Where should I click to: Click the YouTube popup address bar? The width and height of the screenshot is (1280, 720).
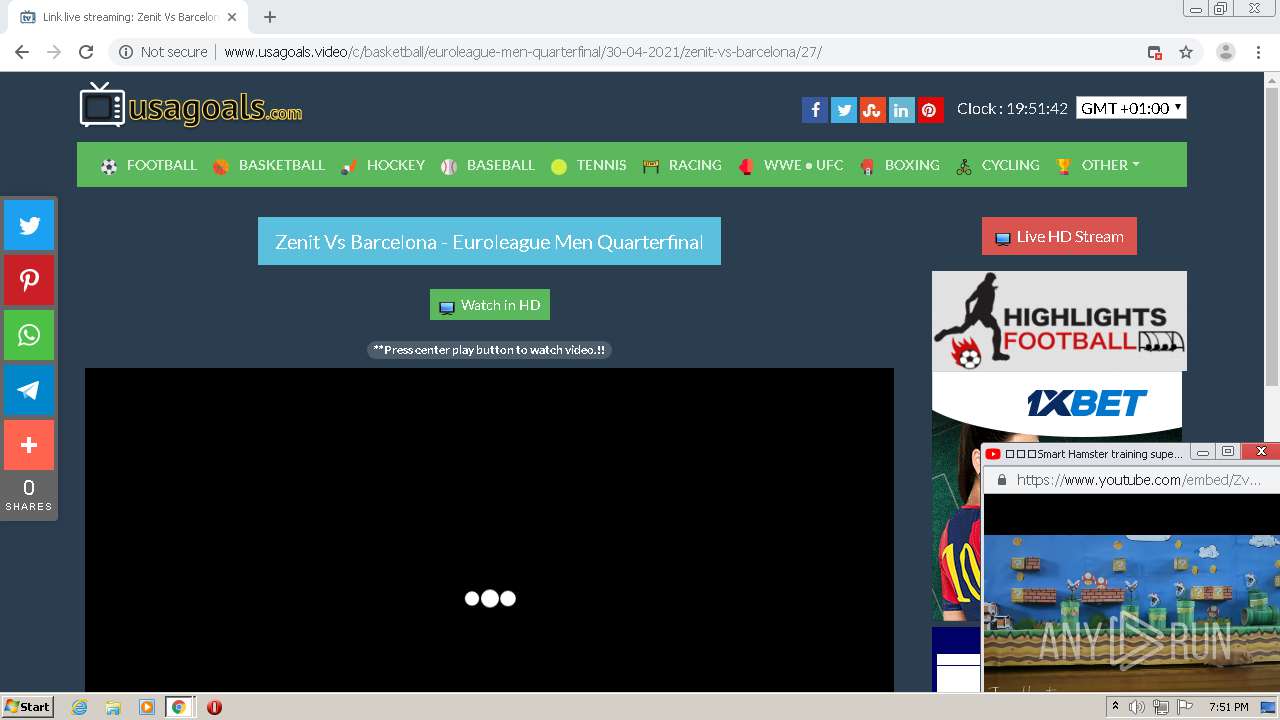pyautogui.click(x=1139, y=480)
